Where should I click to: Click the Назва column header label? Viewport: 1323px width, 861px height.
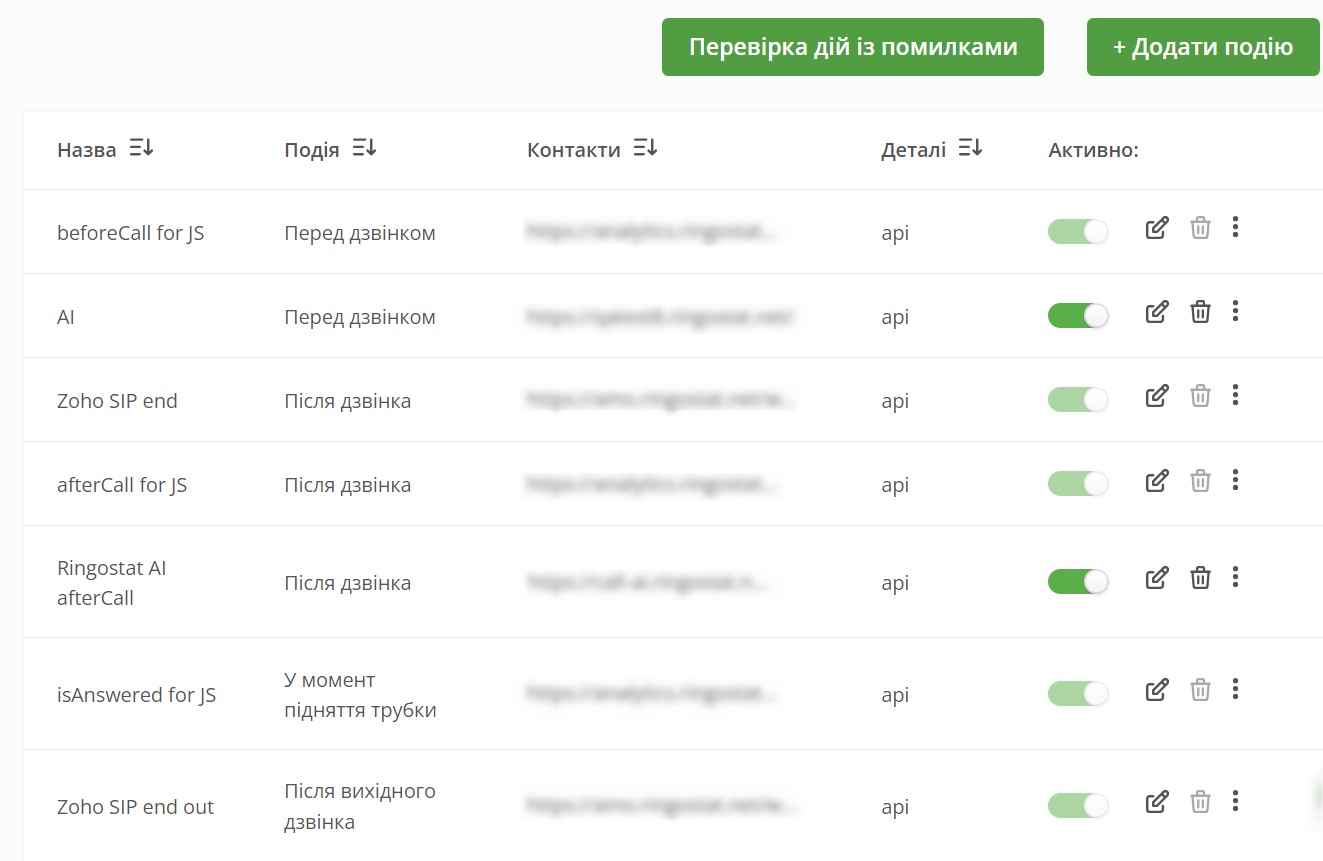[x=87, y=150]
